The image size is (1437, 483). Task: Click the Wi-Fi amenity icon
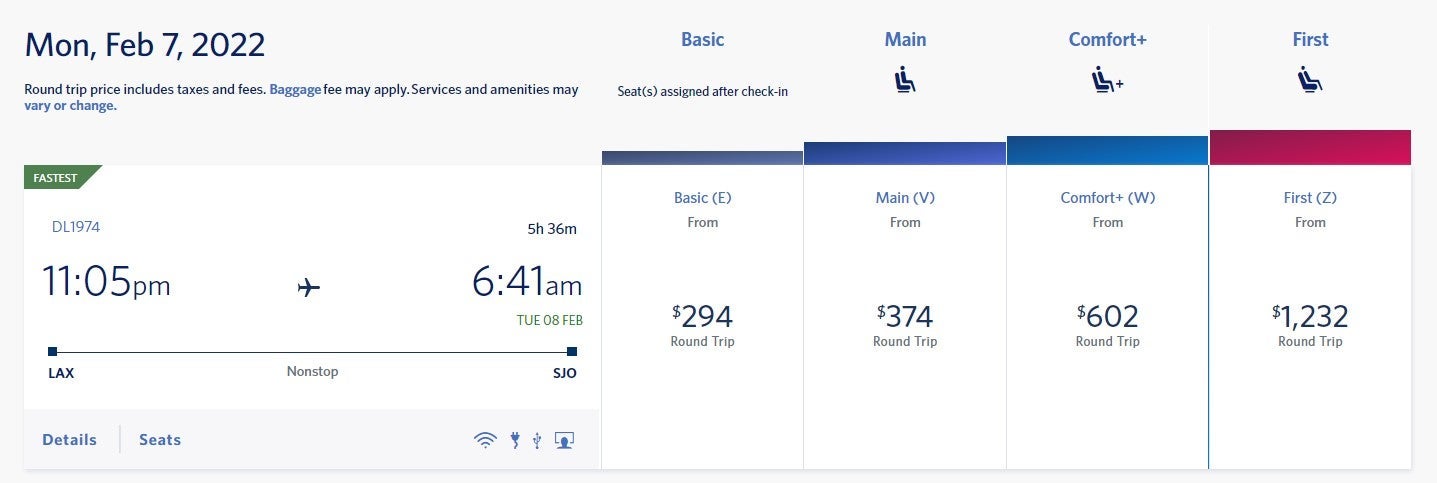point(486,440)
